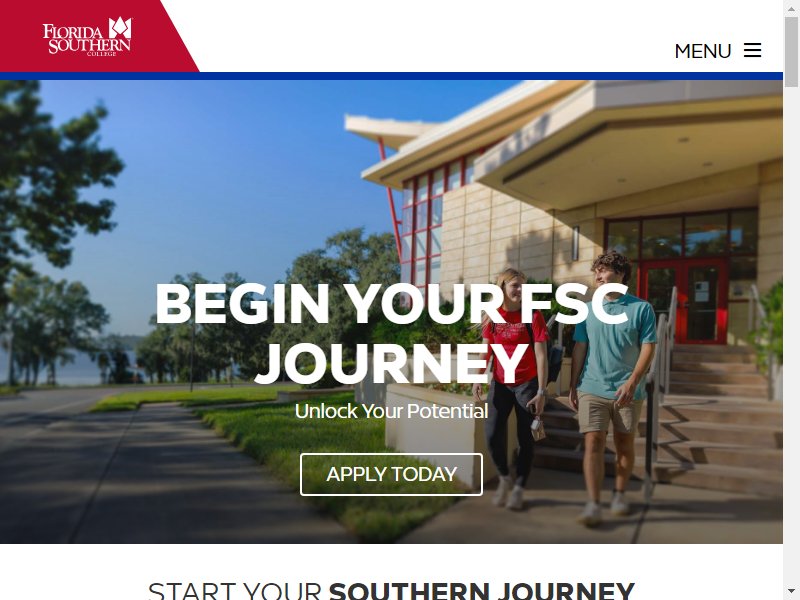Click the vertical scrollbar thumb

791,52
